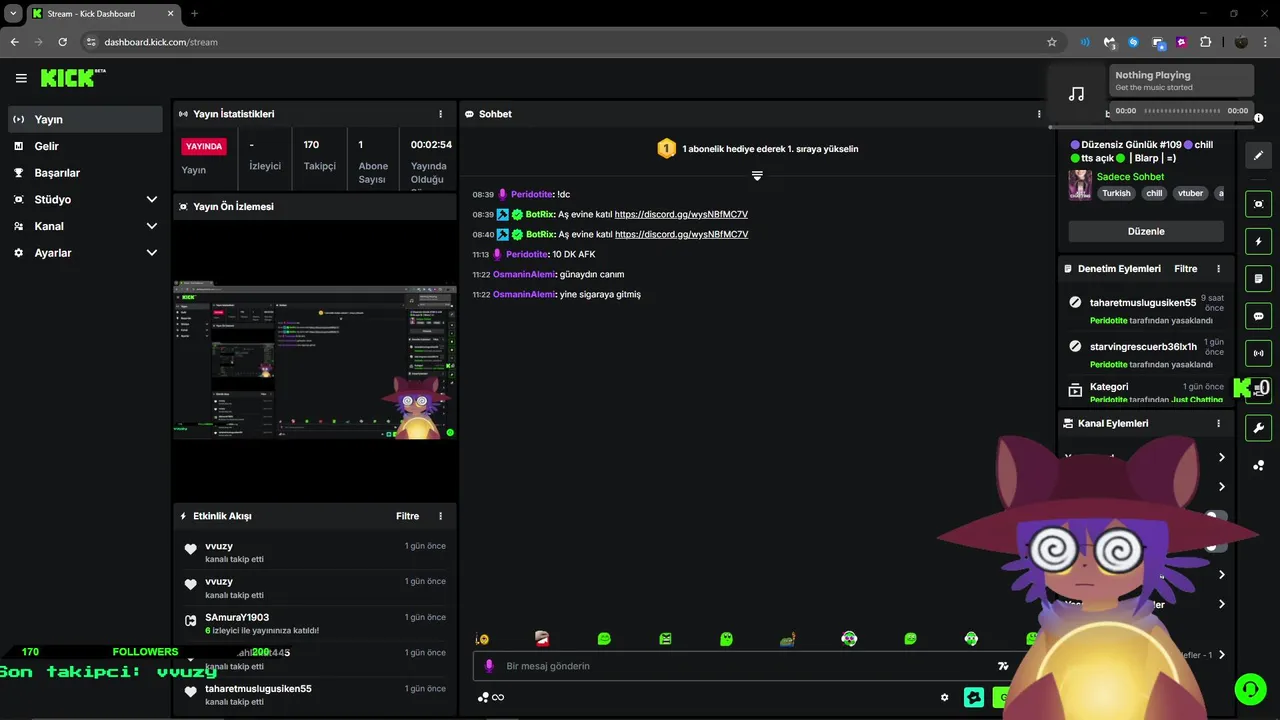Click the pencil edit icon in right sidebar
Screen dimensions: 1280x720
coord(1258,155)
